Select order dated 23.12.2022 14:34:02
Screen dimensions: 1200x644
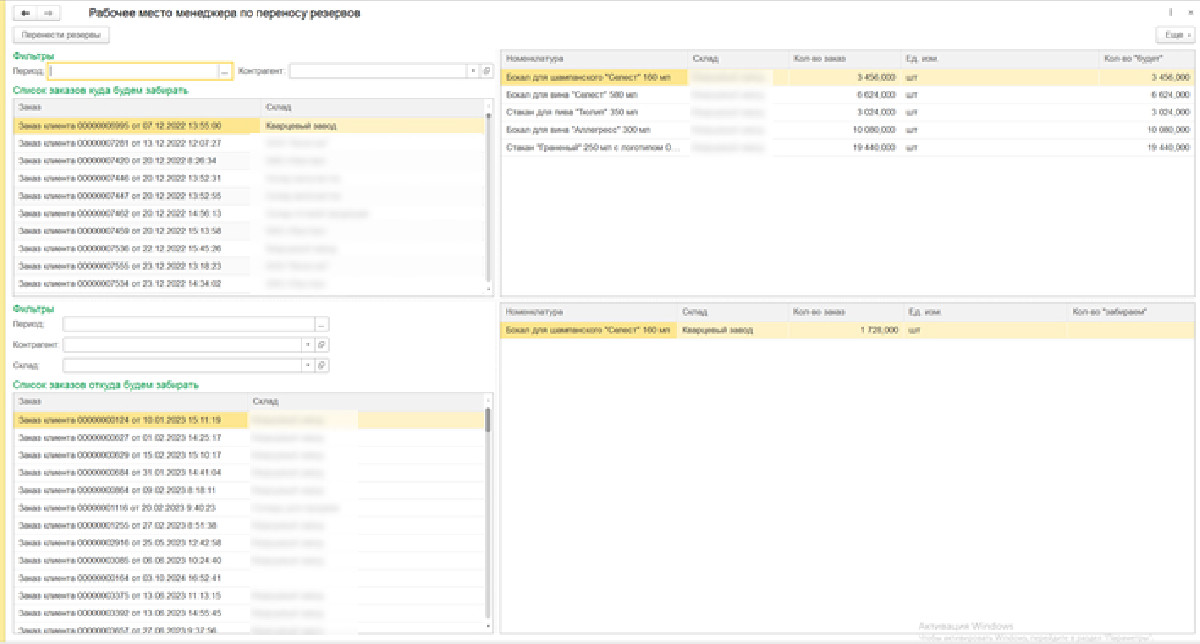tap(248, 284)
